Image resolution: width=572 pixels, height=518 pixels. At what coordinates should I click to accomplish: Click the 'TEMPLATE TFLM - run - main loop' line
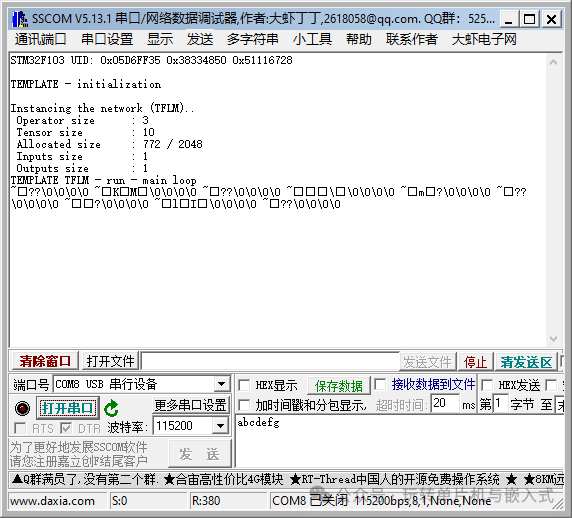(104, 180)
